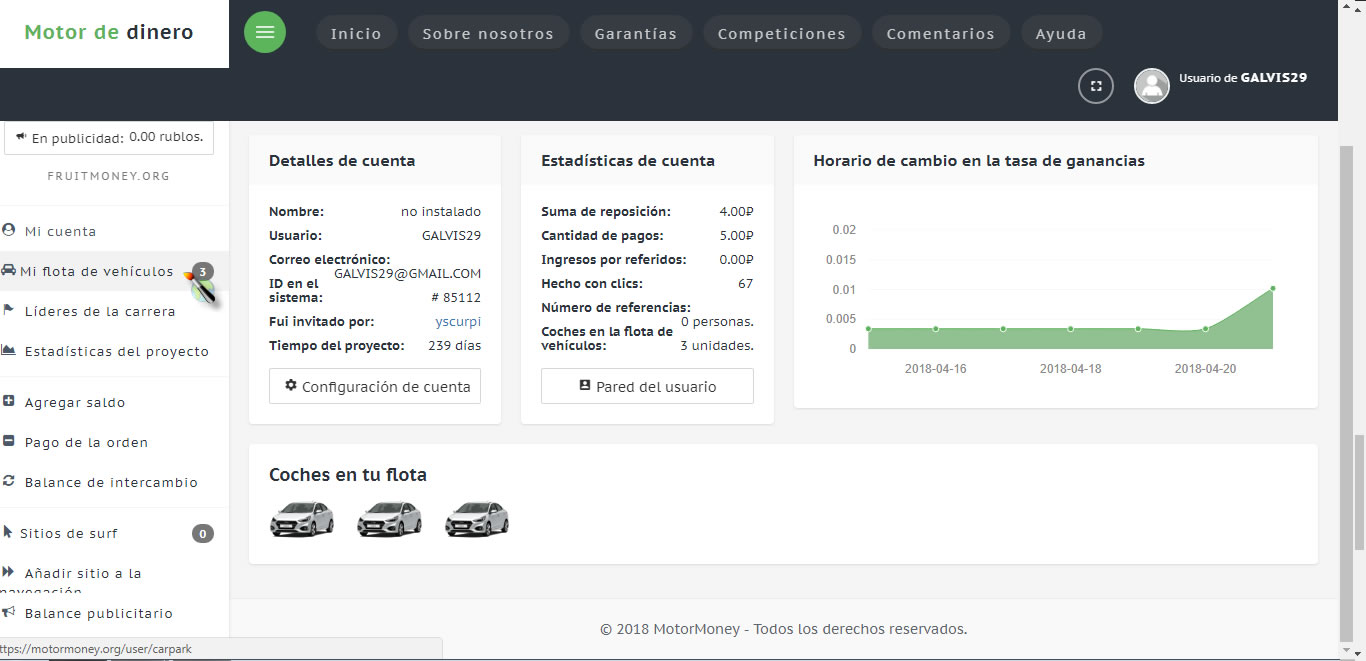This screenshot has height=661, width=1366.
Task: Open Líderes de la carrera
Action: (x=100, y=311)
